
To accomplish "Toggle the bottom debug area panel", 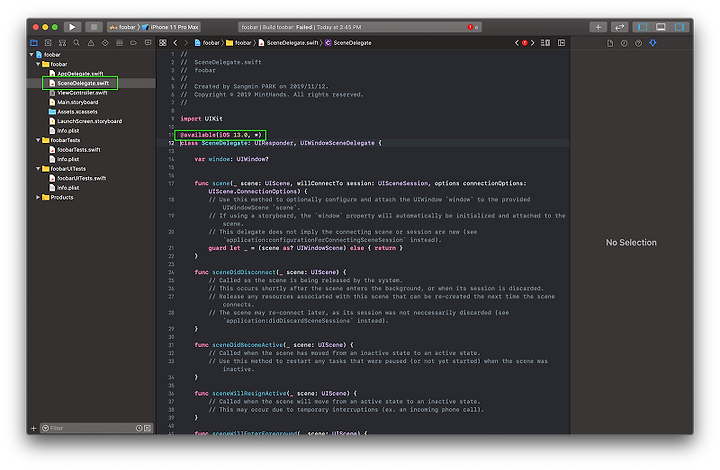I will [660, 27].
